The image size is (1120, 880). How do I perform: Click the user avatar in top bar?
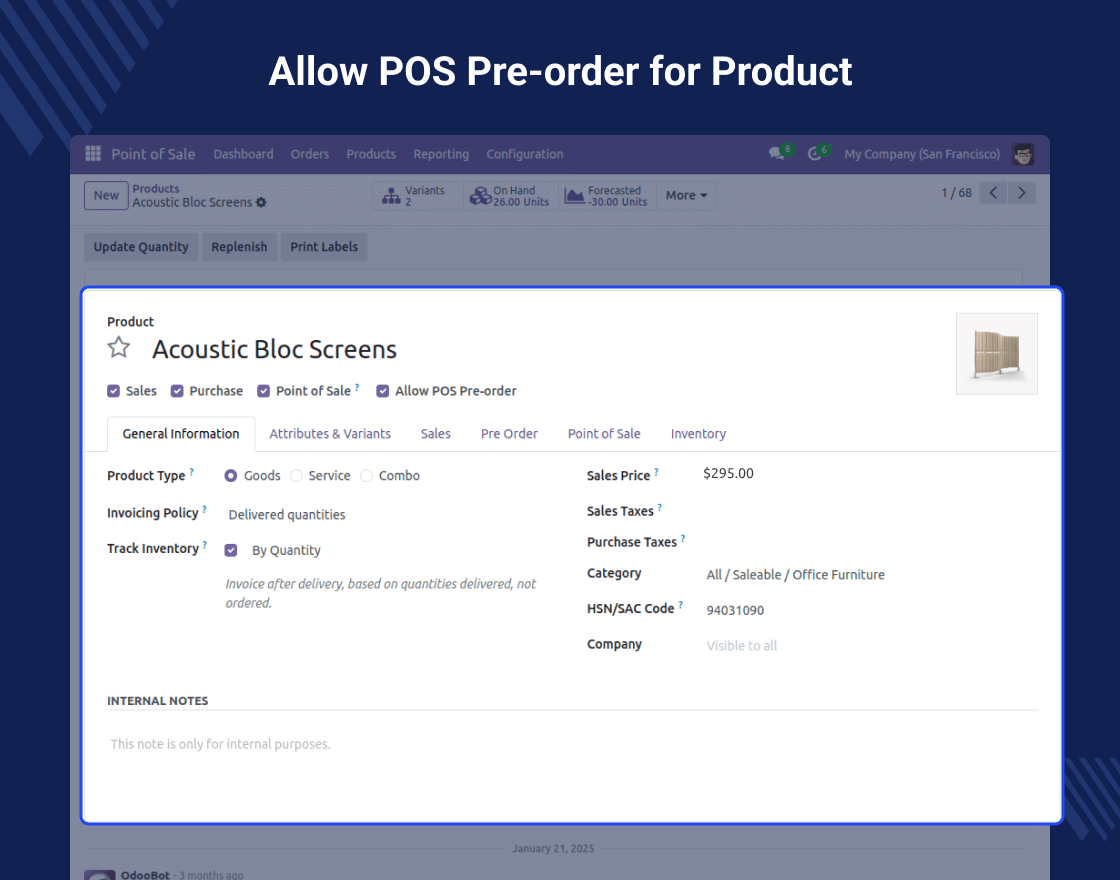click(x=1023, y=154)
